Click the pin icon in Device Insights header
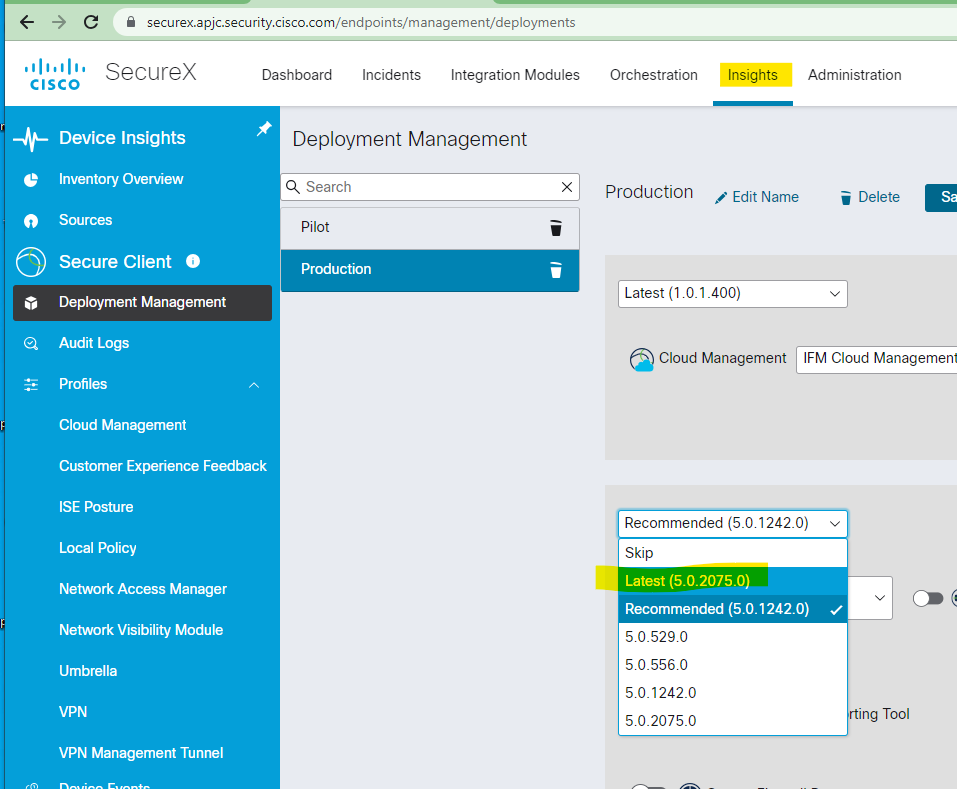The image size is (957, 789). (x=264, y=129)
